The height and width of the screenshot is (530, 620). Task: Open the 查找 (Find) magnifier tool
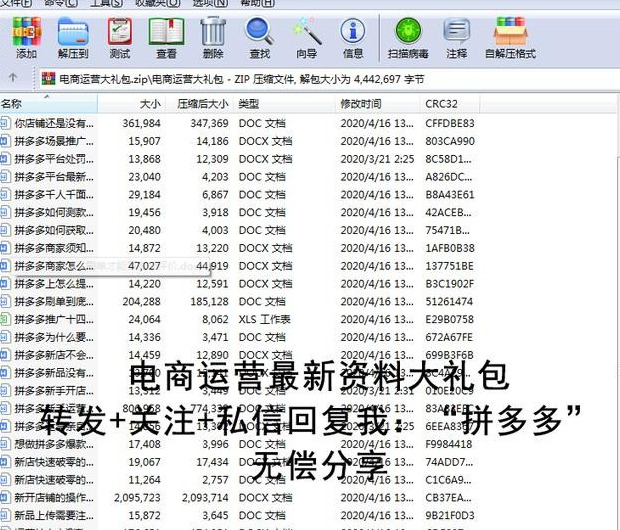260,38
